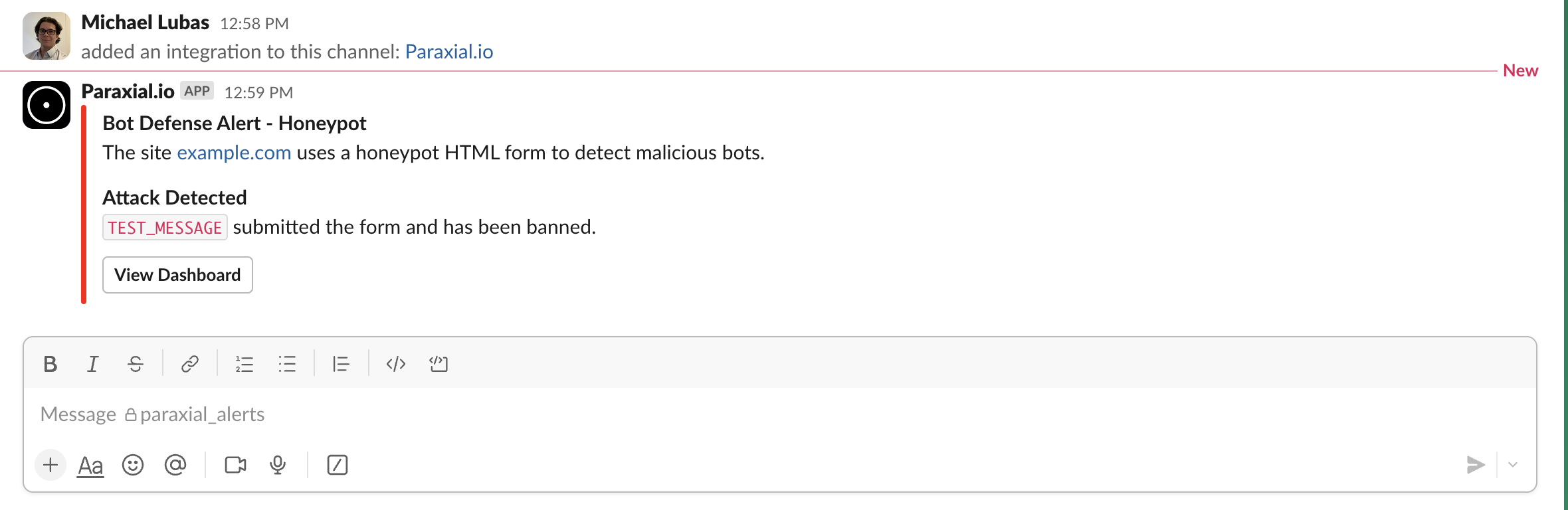
Task: Insert inline code formatting
Action: click(x=395, y=363)
